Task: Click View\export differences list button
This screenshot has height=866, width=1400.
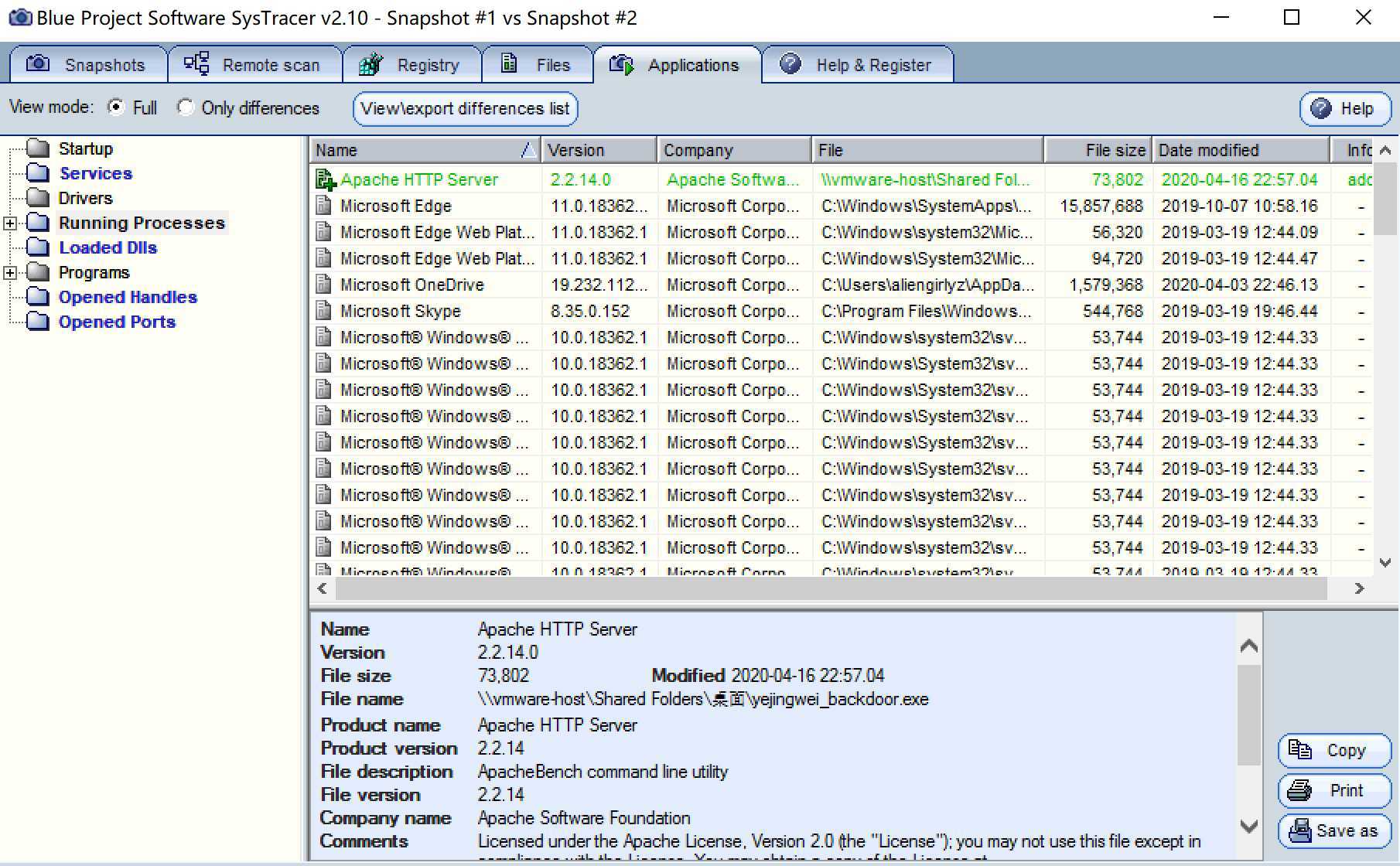Action: (x=465, y=108)
